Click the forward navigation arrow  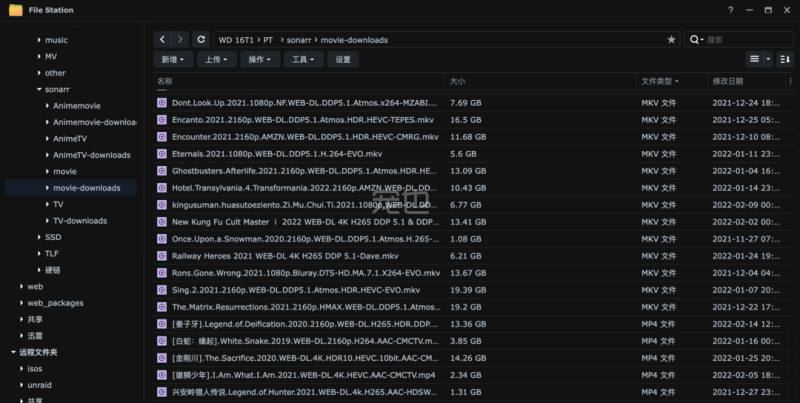coord(180,39)
